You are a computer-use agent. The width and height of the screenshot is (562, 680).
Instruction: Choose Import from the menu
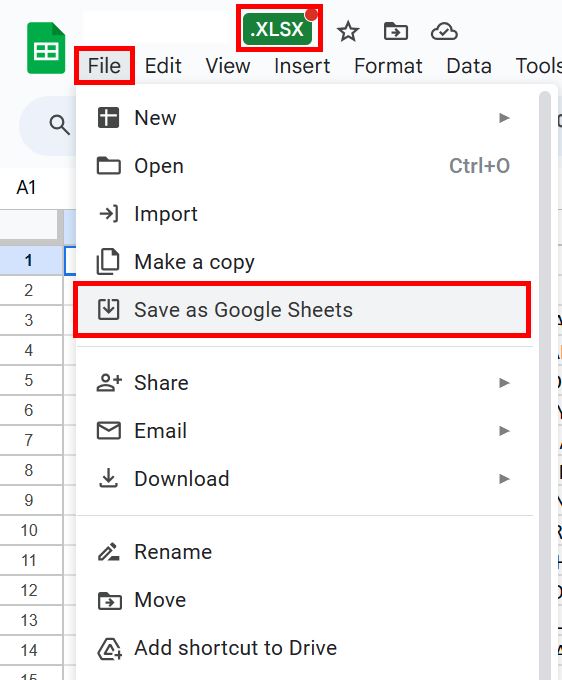(304, 214)
